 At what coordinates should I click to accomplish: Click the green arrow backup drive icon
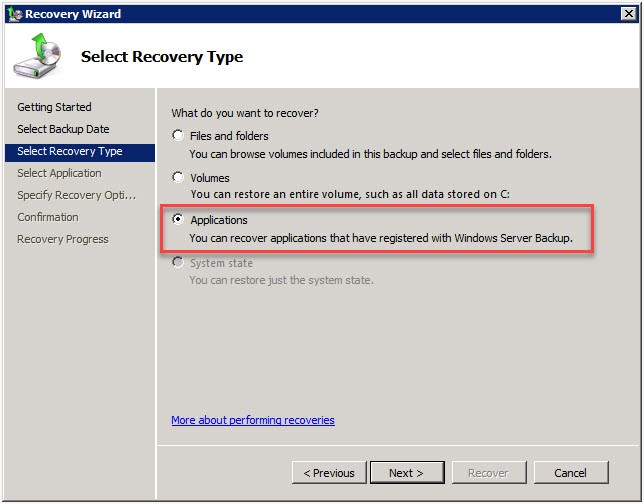coord(37,57)
